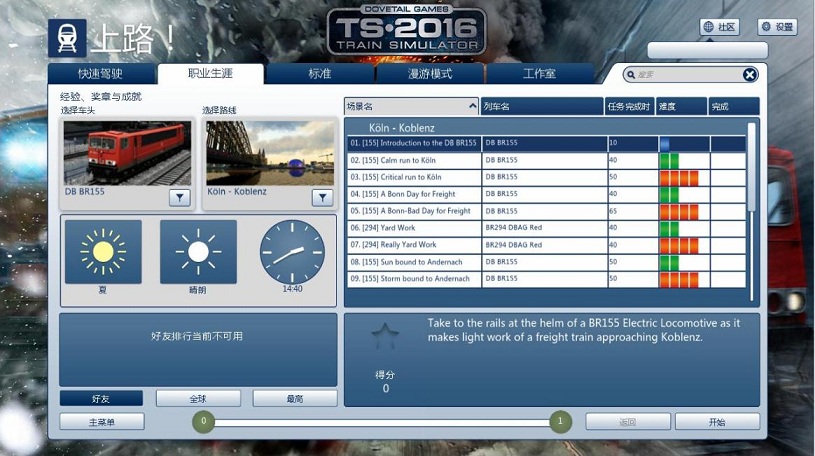
Task: Select scenario 09 Storm bound to Andernach
Action: (x=546, y=279)
